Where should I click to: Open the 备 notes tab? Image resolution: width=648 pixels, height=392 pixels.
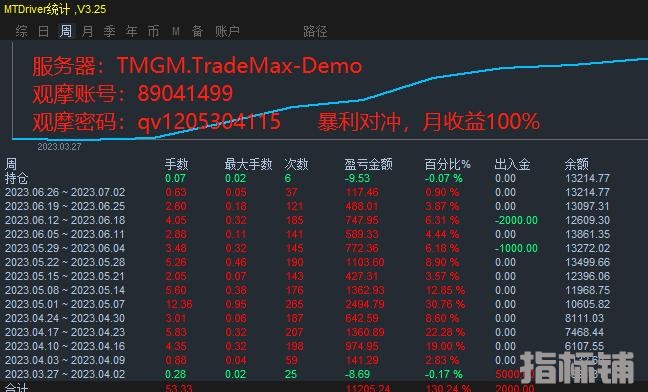point(198,31)
